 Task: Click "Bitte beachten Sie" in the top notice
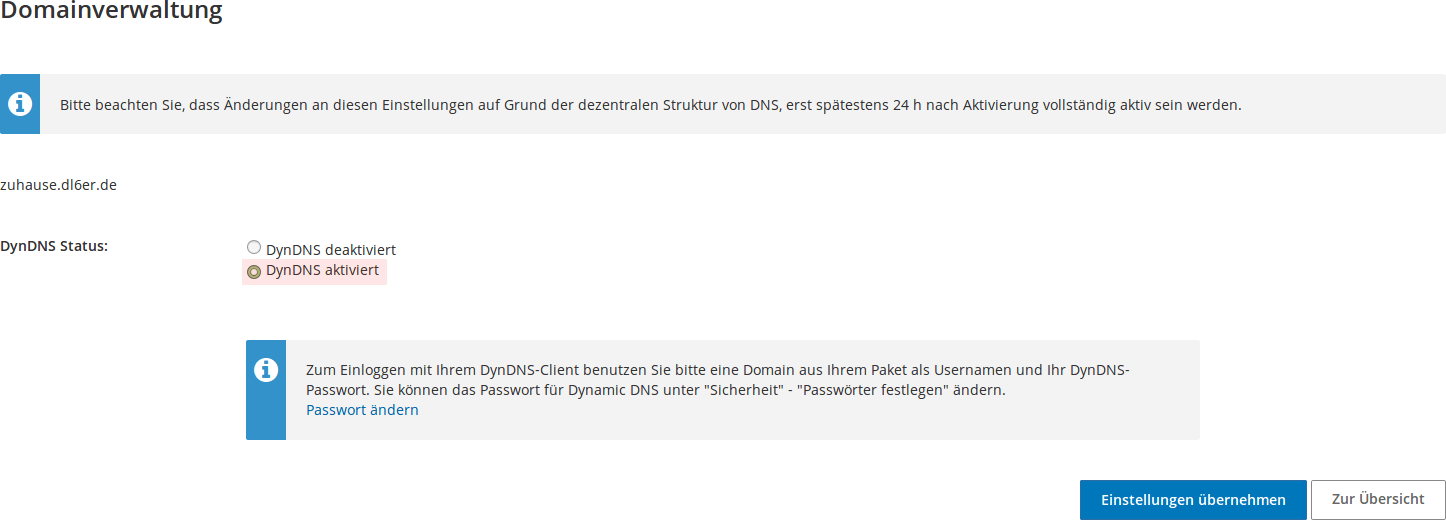pos(121,105)
